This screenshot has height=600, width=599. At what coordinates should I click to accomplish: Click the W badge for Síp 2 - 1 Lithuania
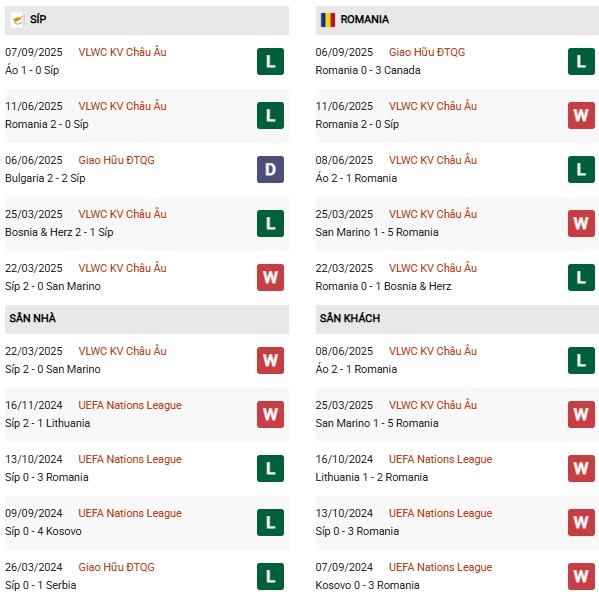pyautogui.click(x=270, y=414)
